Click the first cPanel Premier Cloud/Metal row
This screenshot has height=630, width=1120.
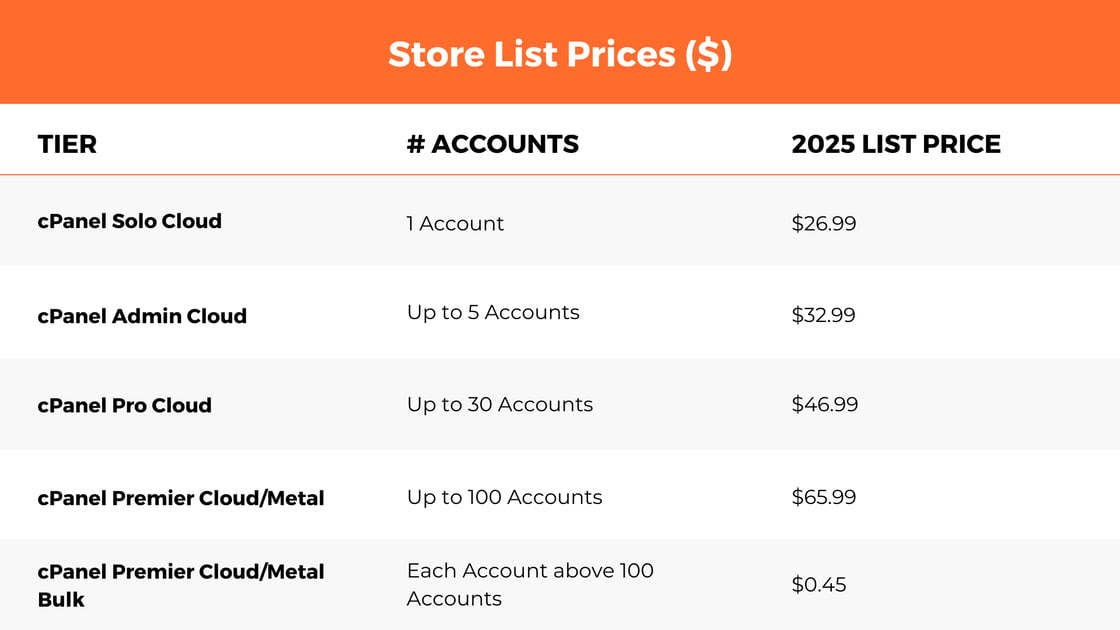pyautogui.click(x=560, y=495)
